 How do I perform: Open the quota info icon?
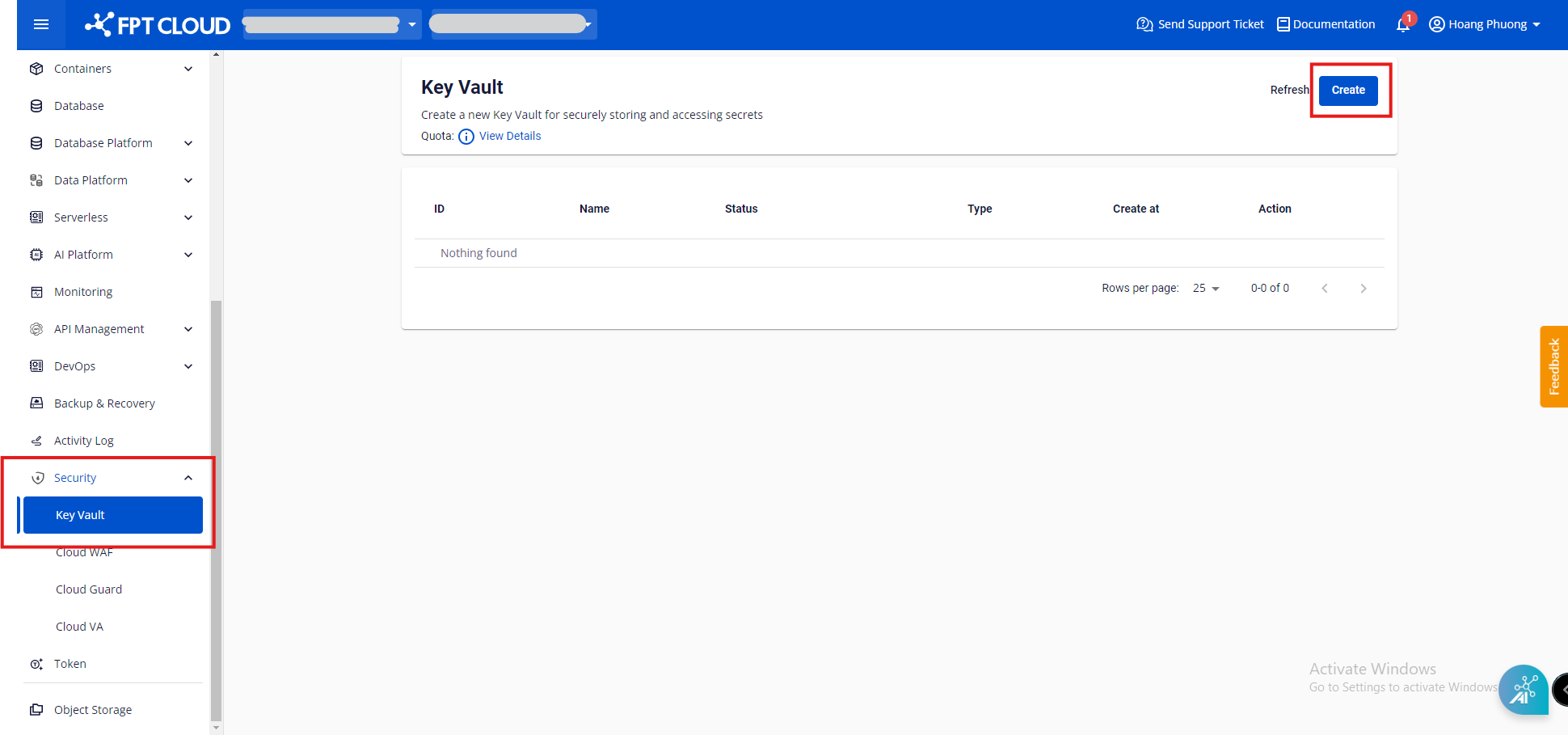(466, 137)
